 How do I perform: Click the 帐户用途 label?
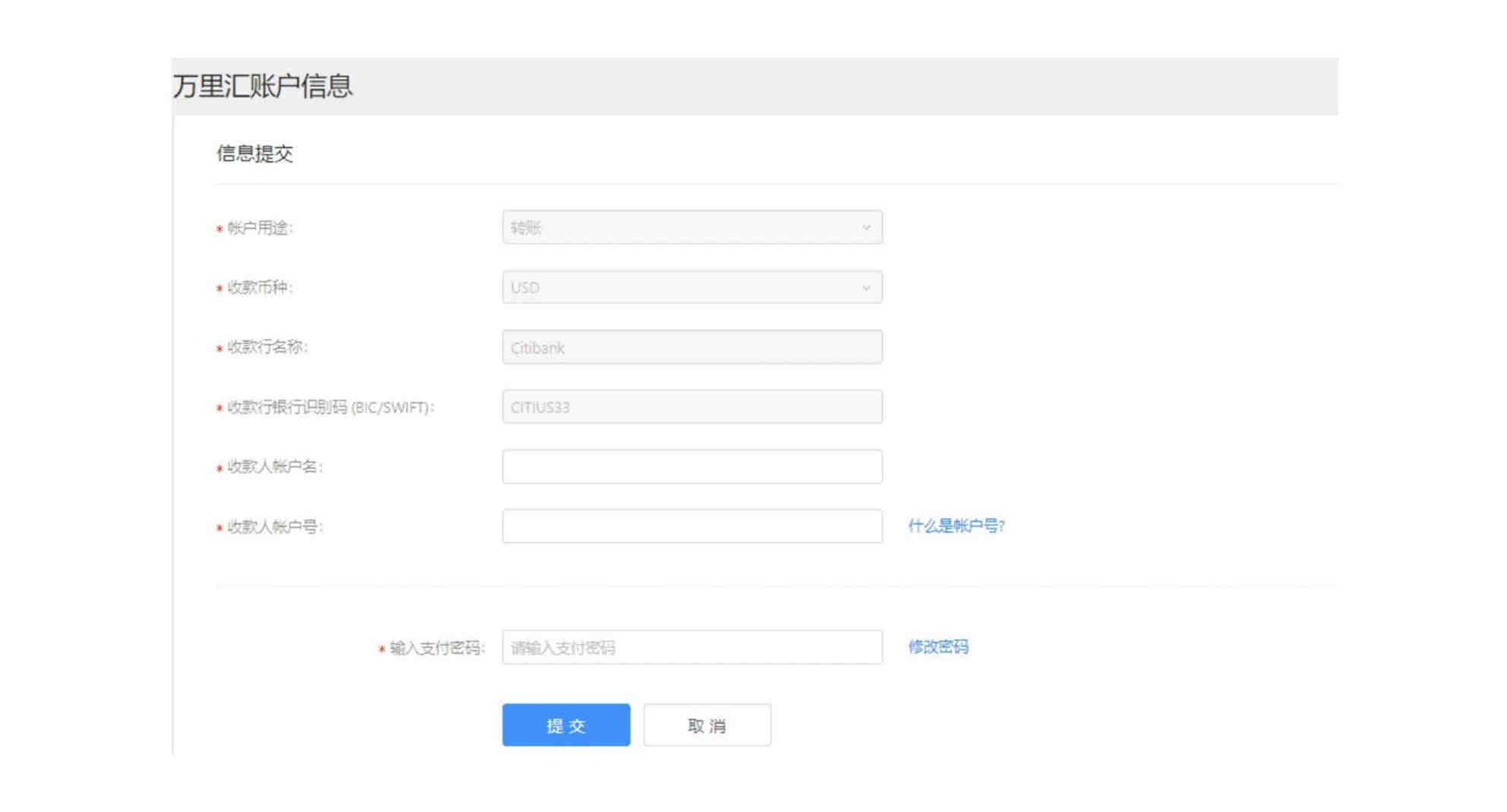click(x=260, y=228)
